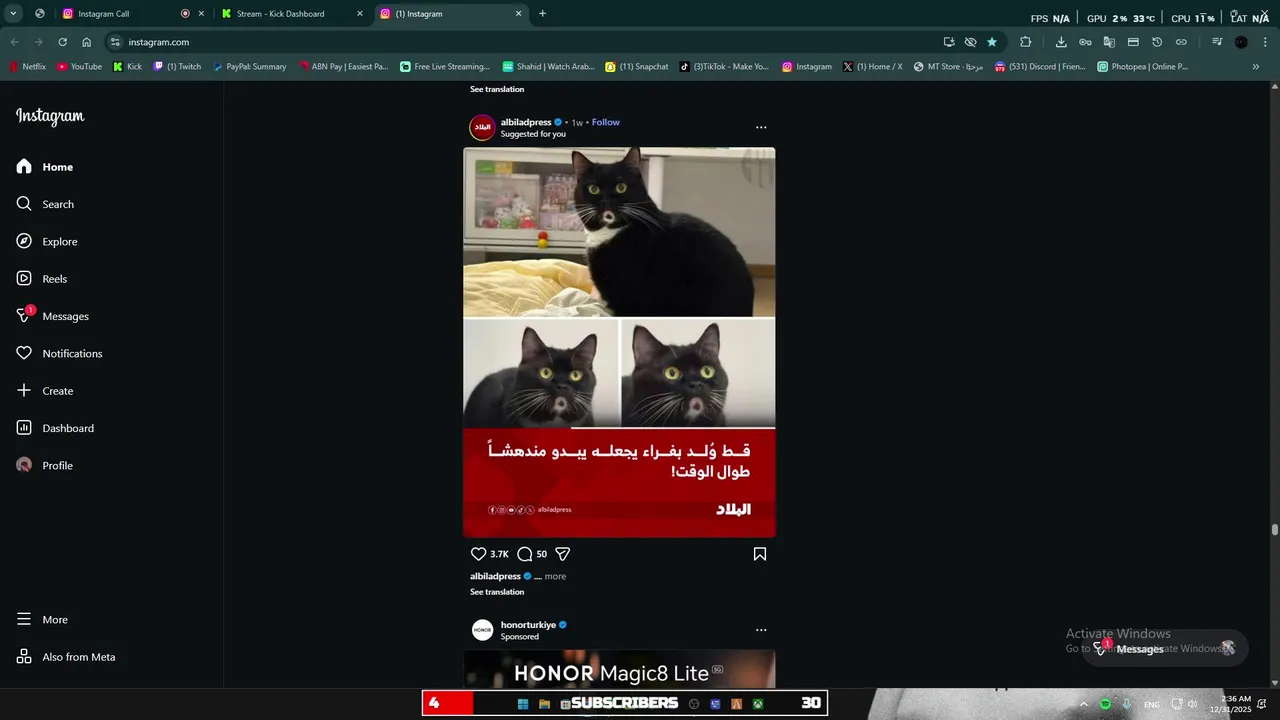Follow the albiladpress account
This screenshot has height=720, width=1280.
(x=606, y=122)
